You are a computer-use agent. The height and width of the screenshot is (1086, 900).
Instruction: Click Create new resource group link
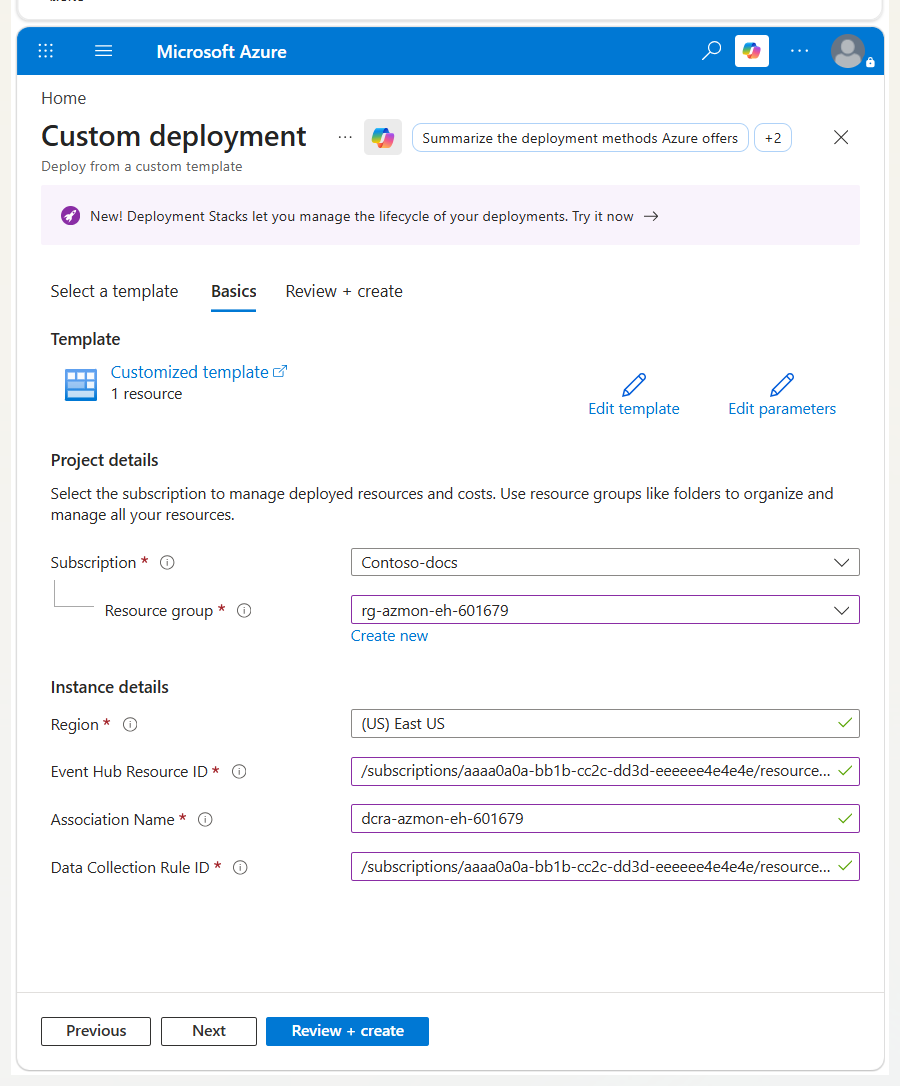pos(389,636)
